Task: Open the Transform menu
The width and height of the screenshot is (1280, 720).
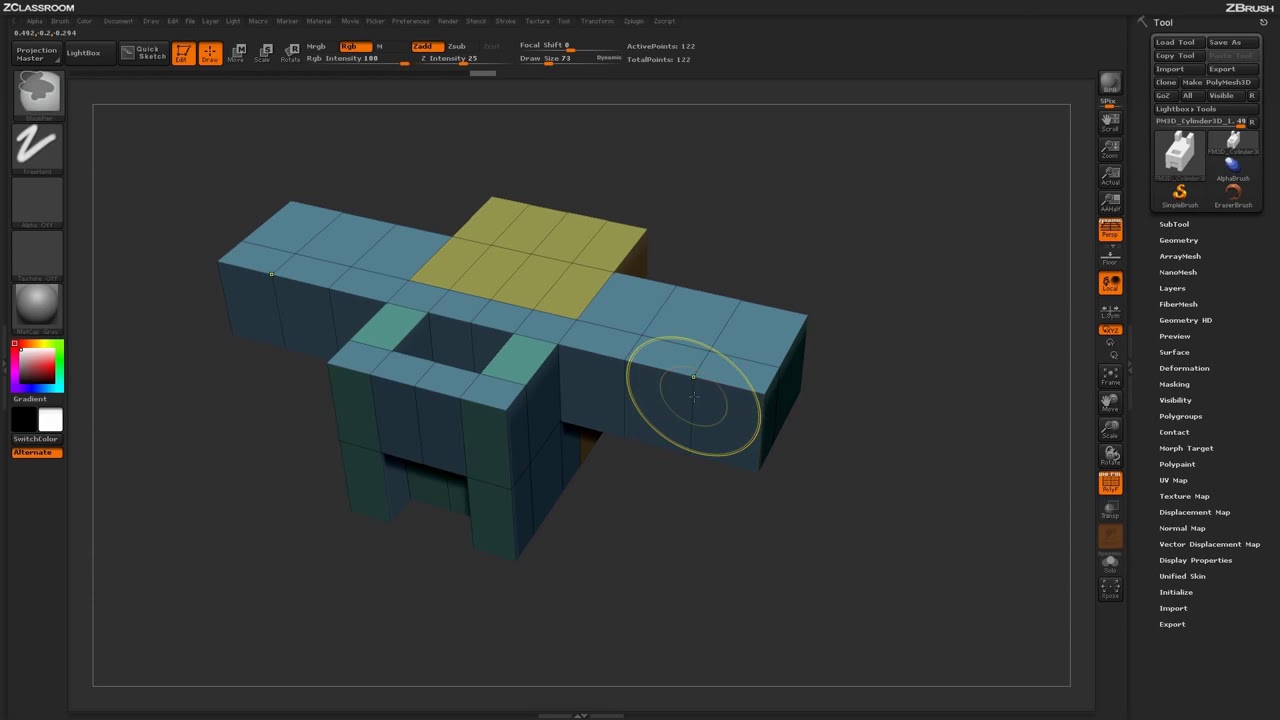Action: pyautogui.click(x=597, y=21)
